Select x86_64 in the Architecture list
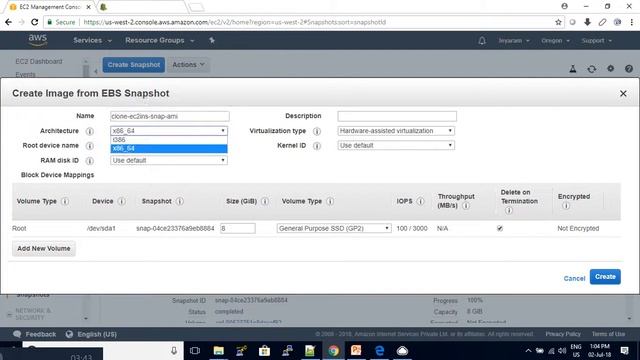The height and width of the screenshot is (360, 640). click(x=169, y=149)
